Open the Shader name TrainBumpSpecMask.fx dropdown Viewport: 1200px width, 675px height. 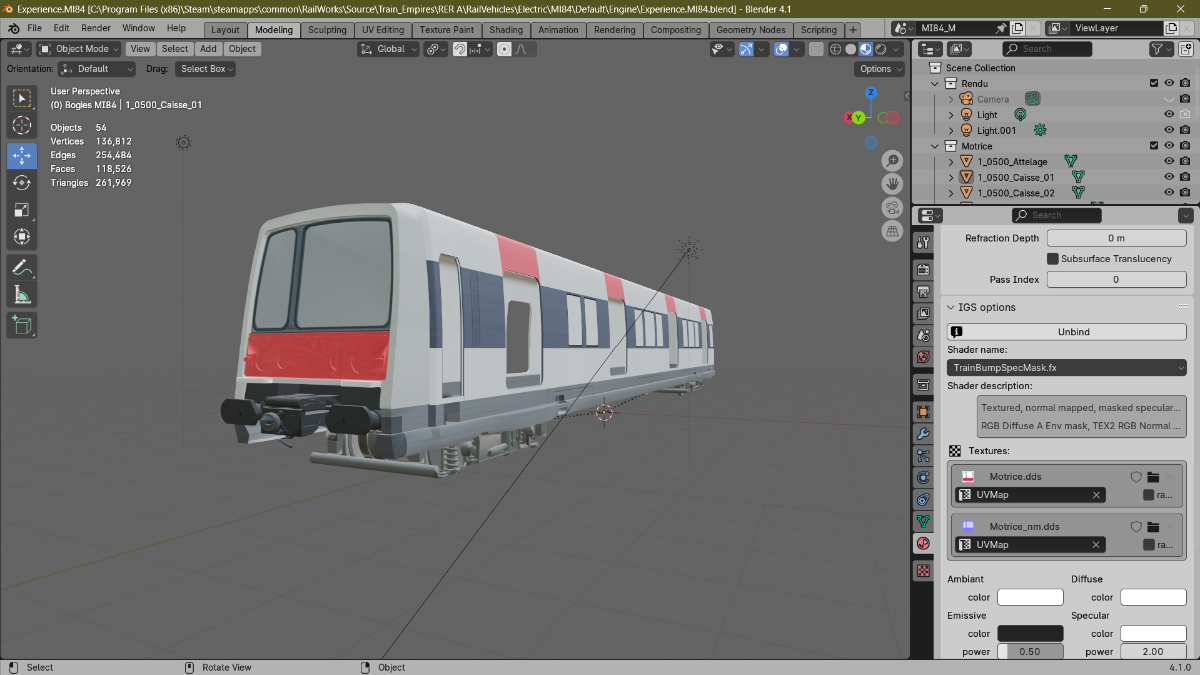(1067, 367)
